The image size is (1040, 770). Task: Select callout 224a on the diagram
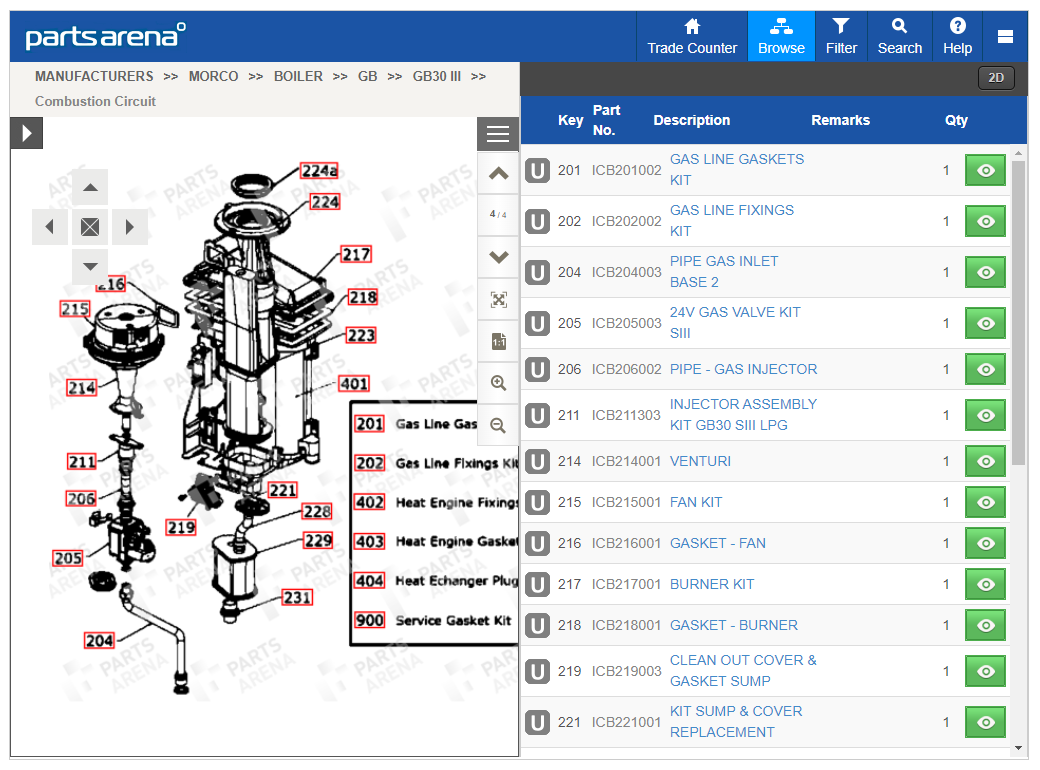[320, 170]
